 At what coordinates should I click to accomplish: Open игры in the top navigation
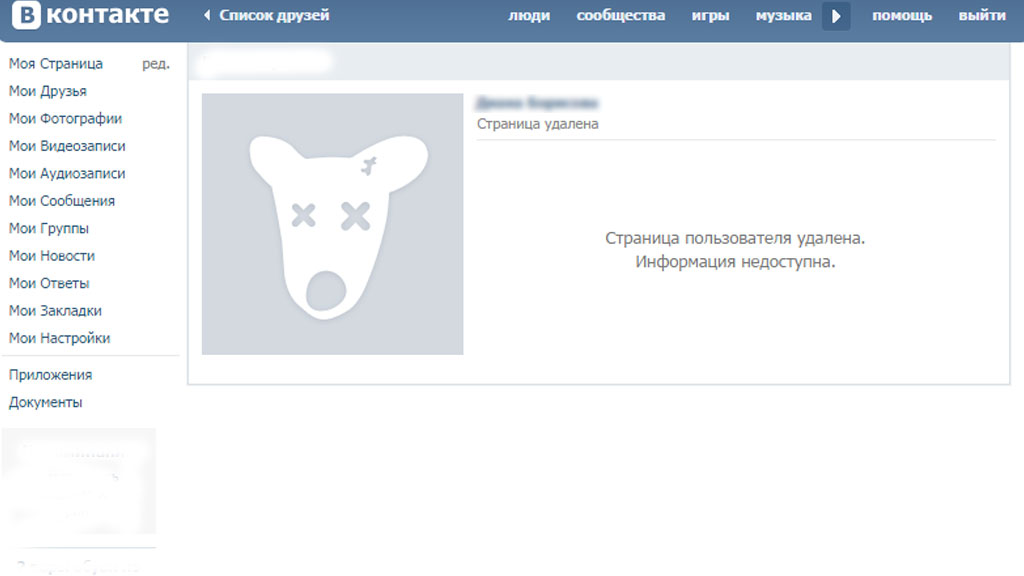coord(710,16)
